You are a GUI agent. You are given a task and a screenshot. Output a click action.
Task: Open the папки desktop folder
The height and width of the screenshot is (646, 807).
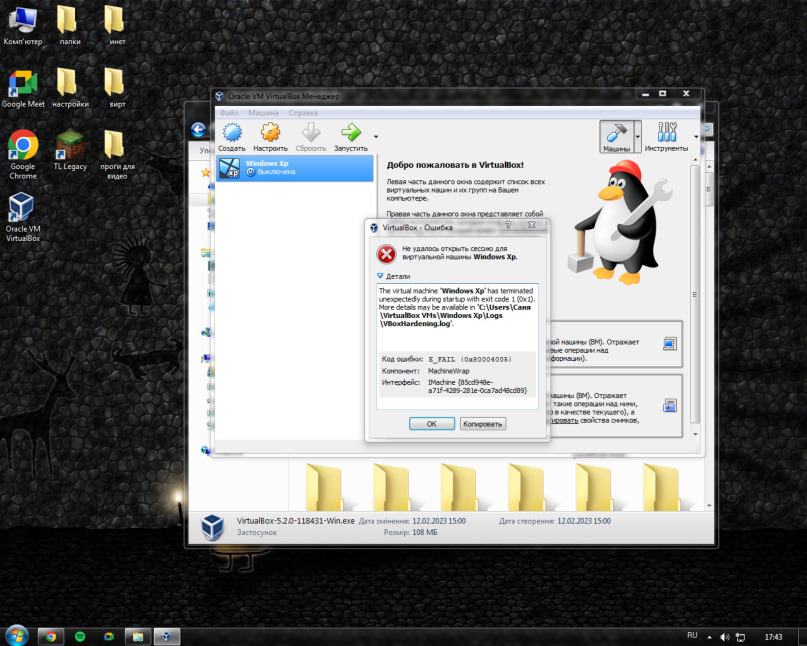point(69,26)
